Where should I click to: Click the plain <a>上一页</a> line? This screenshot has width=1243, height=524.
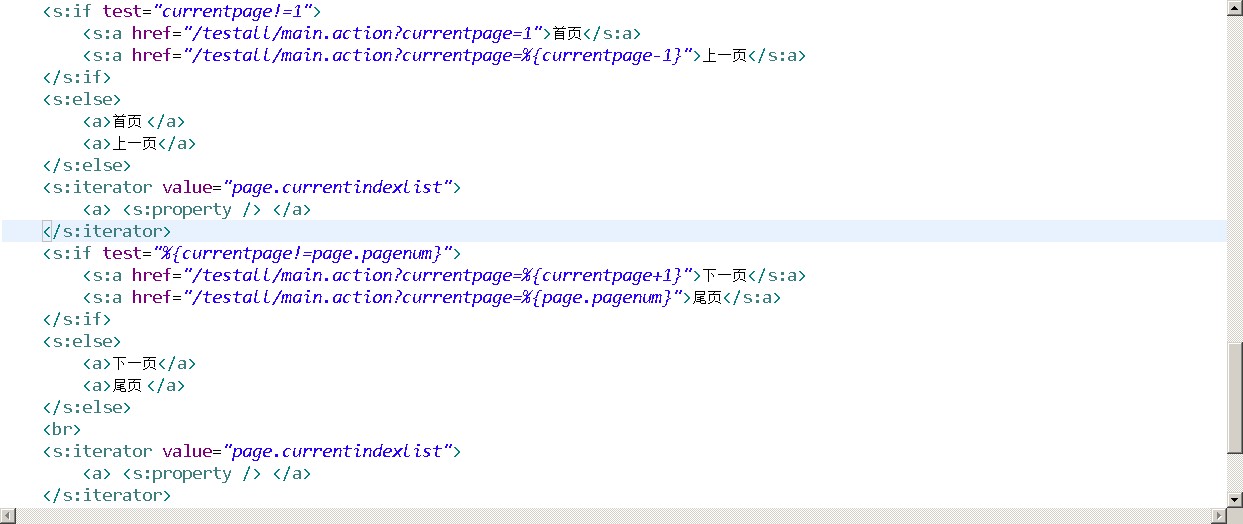click(x=139, y=143)
